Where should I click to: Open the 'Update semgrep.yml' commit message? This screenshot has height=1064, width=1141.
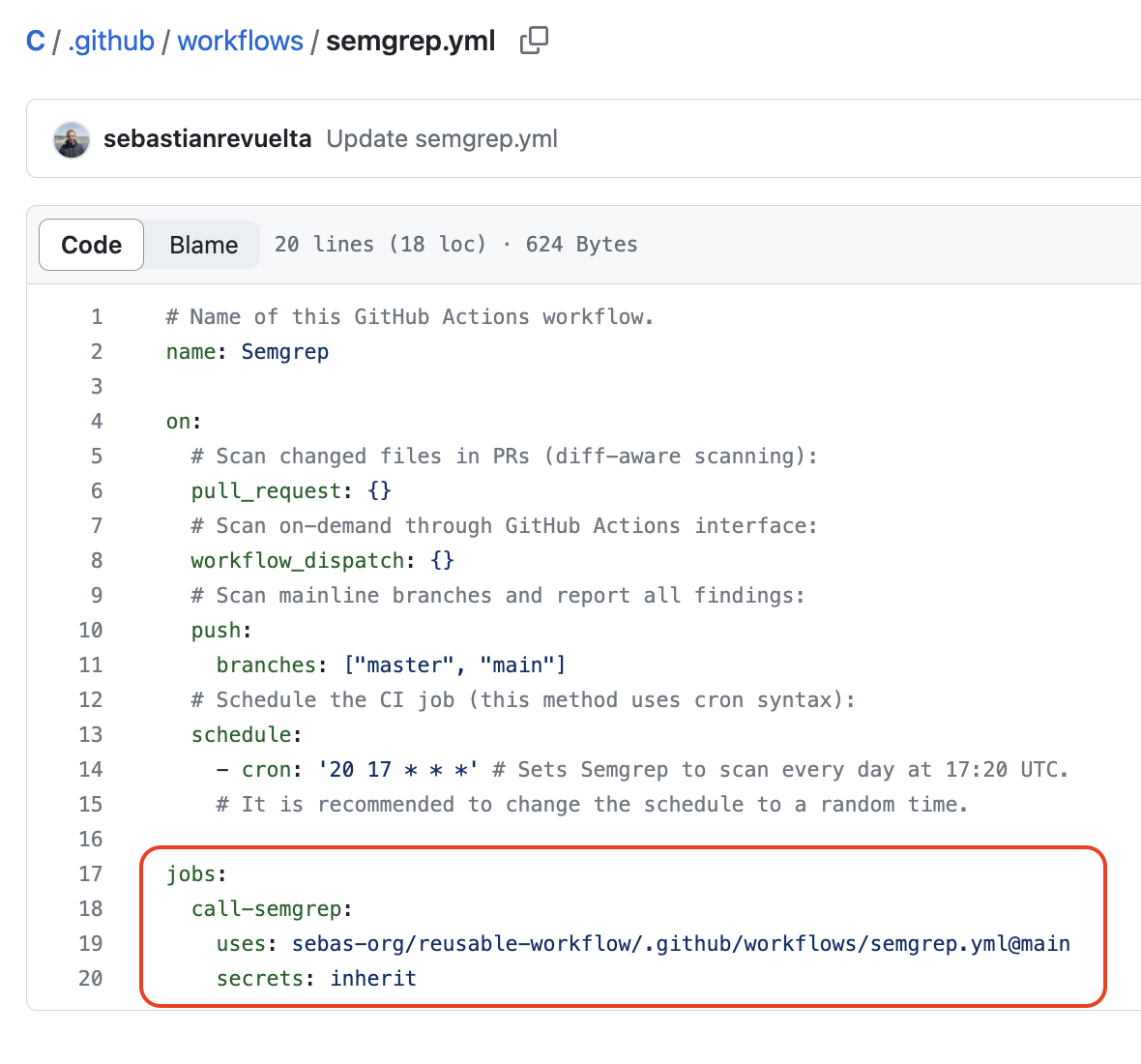pyautogui.click(x=442, y=139)
